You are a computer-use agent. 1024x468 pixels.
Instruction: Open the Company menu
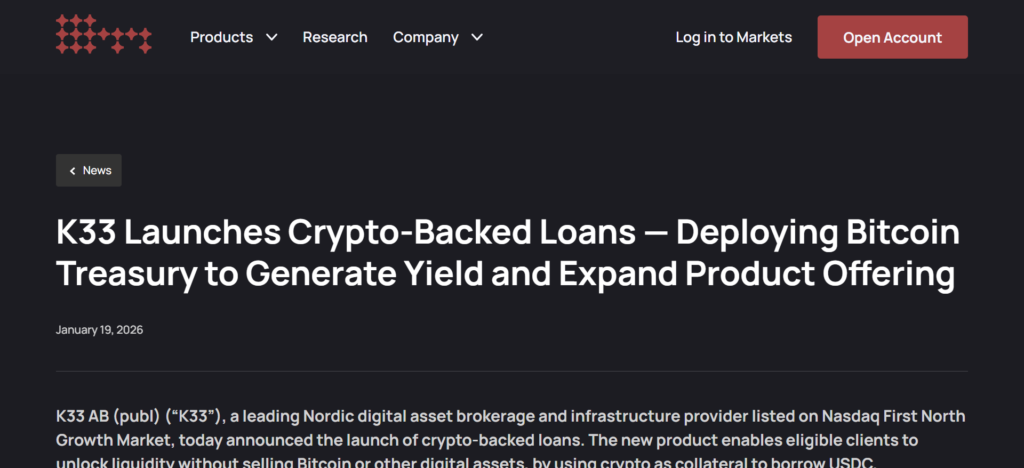click(426, 37)
